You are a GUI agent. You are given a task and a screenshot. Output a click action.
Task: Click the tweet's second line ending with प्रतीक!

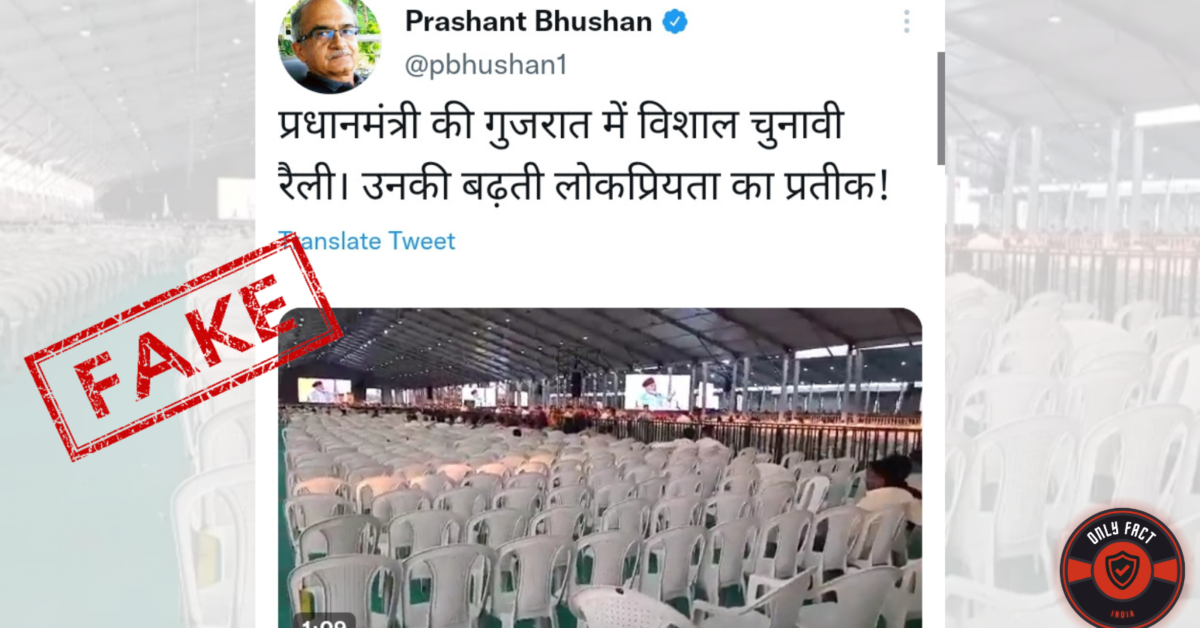584,186
